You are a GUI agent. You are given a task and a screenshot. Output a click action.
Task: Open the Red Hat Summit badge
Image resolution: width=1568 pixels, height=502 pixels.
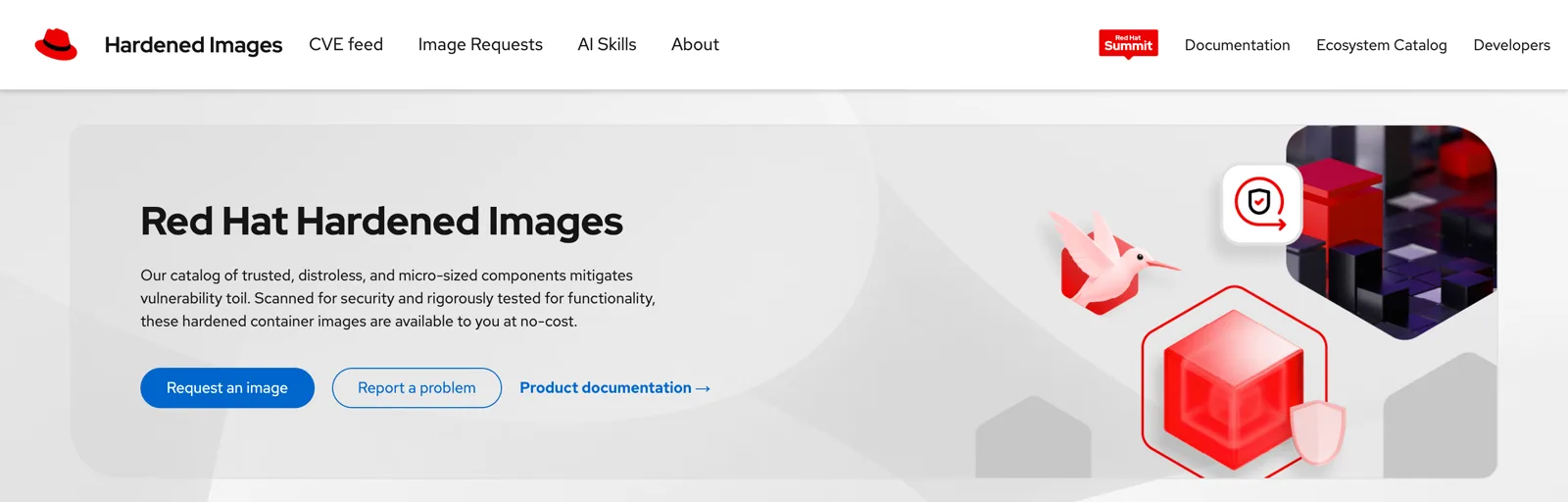pyautogui.click(x=1128, y=44)
